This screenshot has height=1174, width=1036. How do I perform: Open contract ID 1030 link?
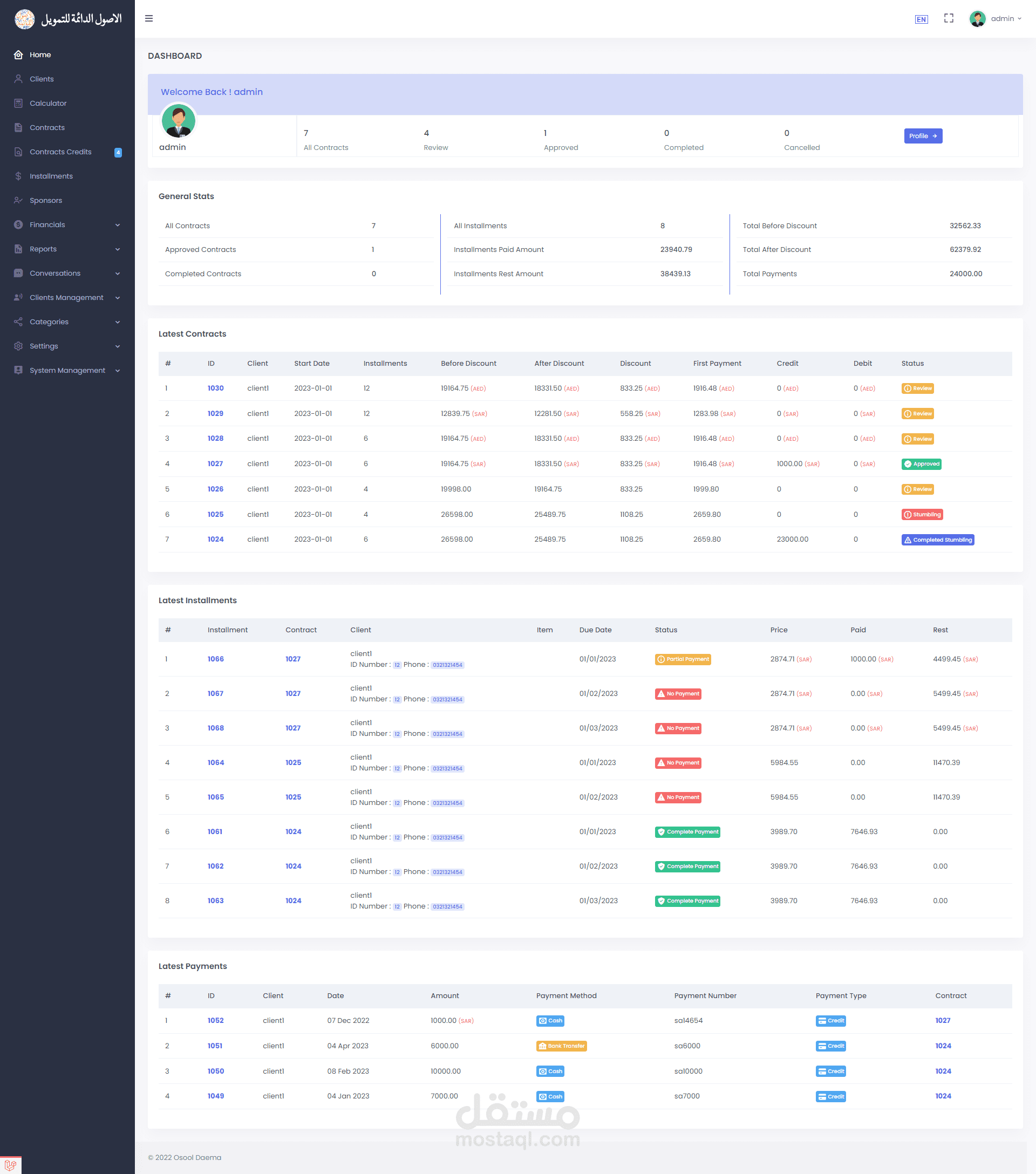tap(215, 388)
